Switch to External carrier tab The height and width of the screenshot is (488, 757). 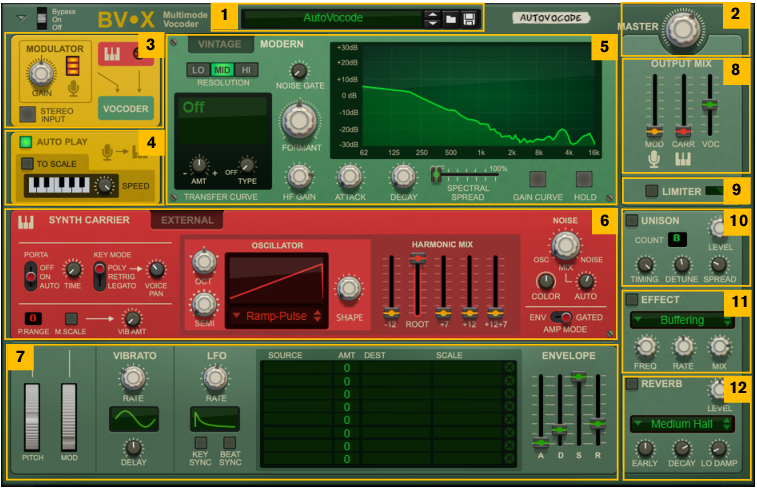click(x=187, y=221)
